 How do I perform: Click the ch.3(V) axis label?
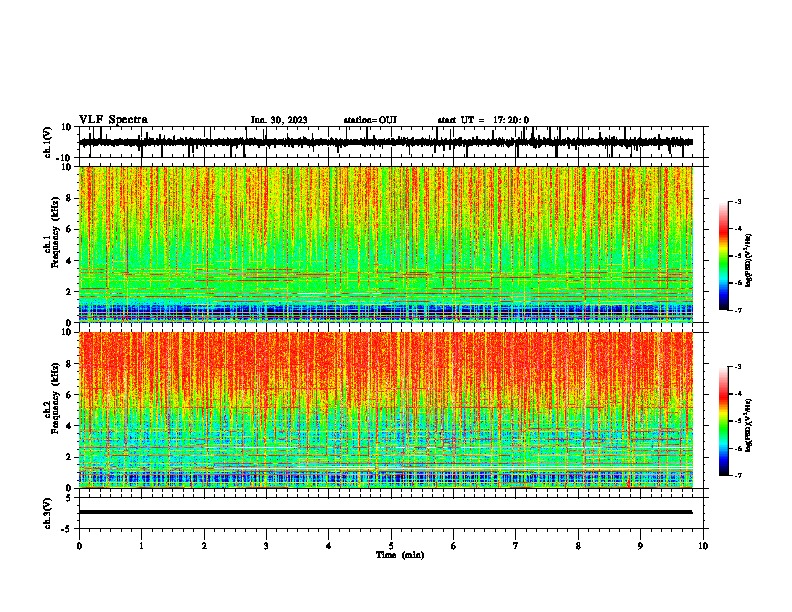(48, 514)
